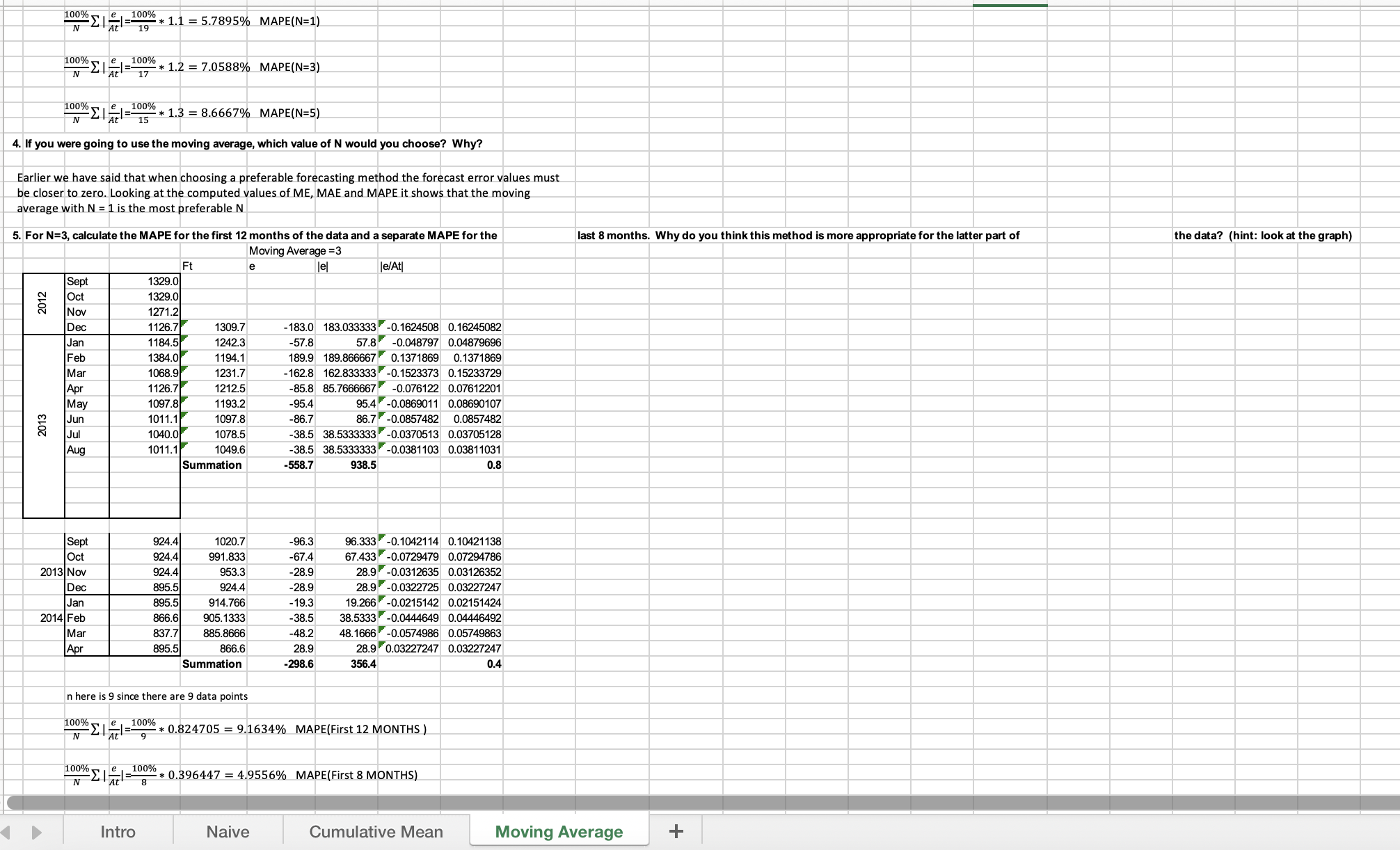Viewport: 1400px width, 850px height.
Task: Open the Naive sheet tab
Action: click(x=228, y=832)
